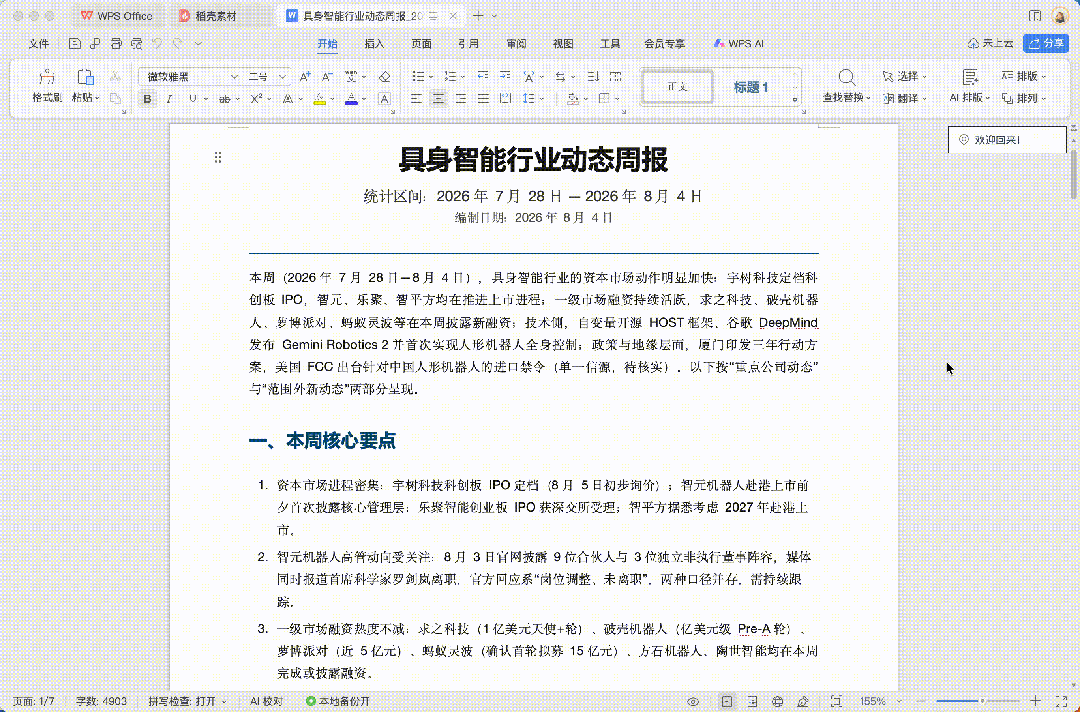Viewport: 1081px width, 713px height.
Task: Toggle strikethrough formatting
Action: coord(224,99)
